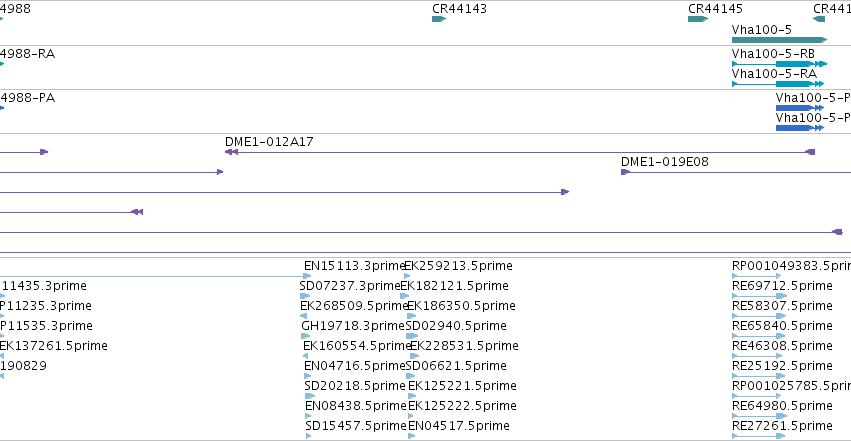Viewport: 851px width, 441px height.
Task: Click the RE64980.5prime EST label
Action: (x=782, y=406)
